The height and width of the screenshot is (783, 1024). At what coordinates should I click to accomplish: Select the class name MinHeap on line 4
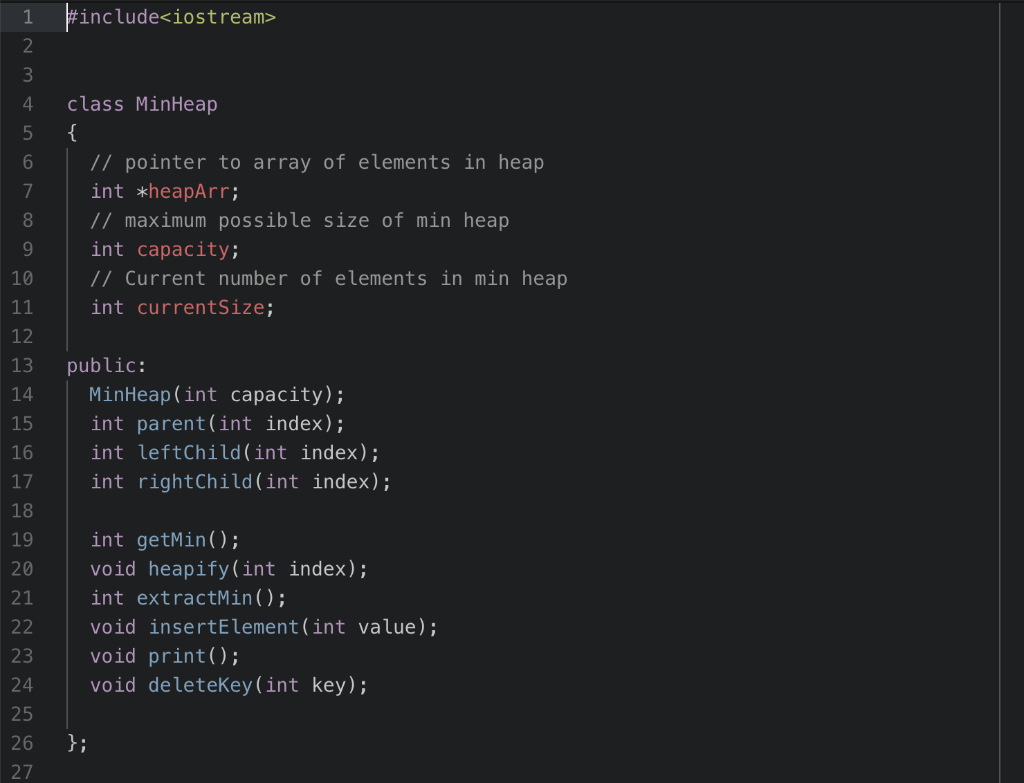[x=176, y=104]
